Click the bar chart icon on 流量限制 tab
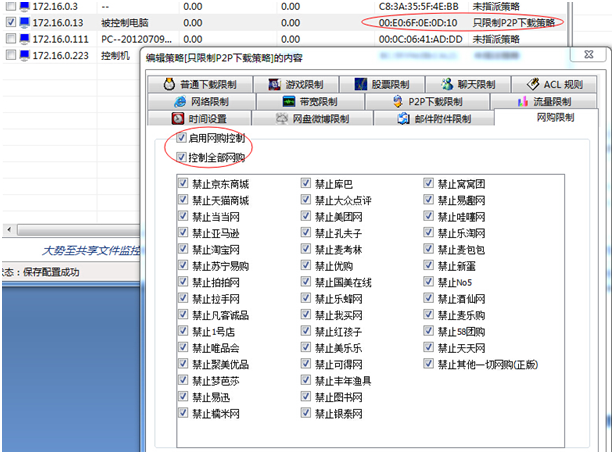614x454 pixels. [523, 102]
